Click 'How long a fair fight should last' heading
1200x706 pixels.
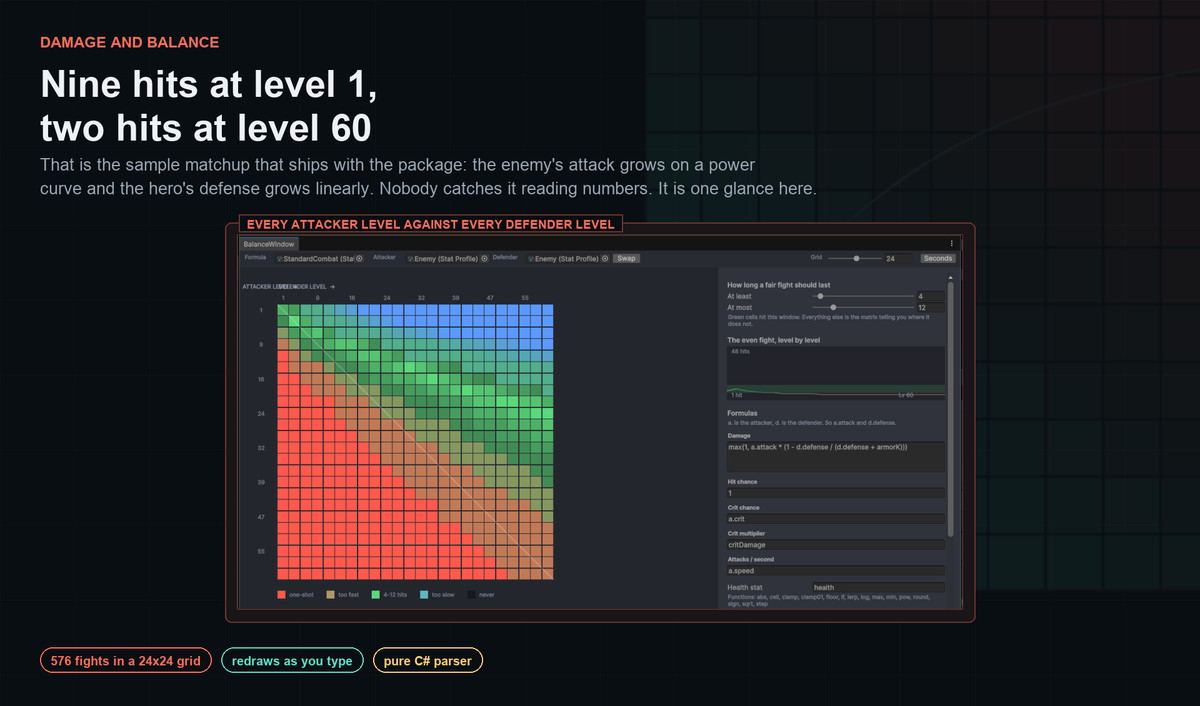778,285
